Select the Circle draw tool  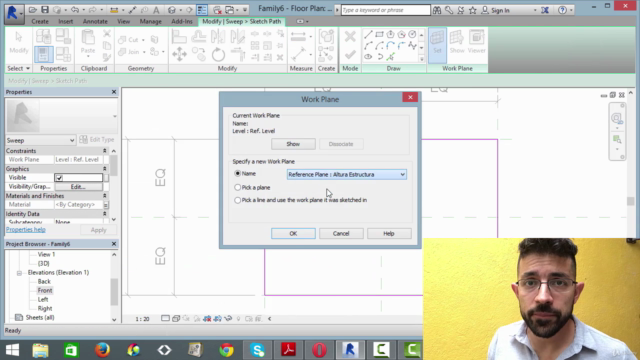[413, 35]
